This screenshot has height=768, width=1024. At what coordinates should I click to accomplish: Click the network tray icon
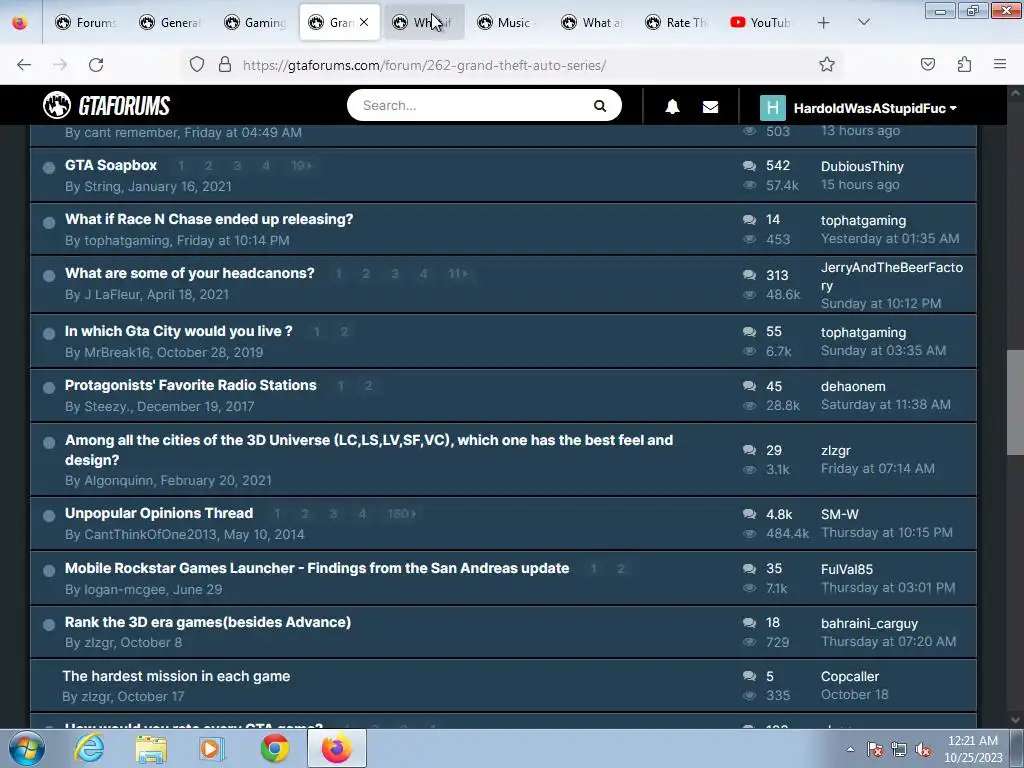(x=899, y=750)
